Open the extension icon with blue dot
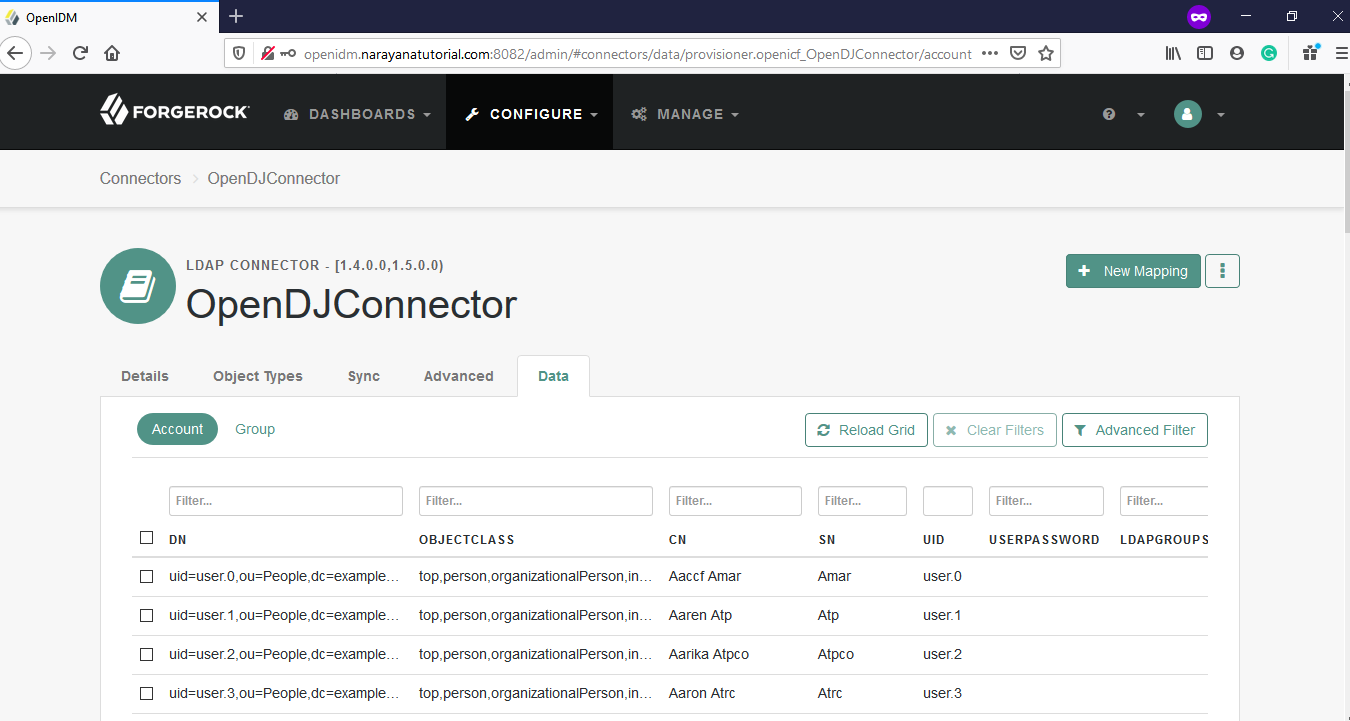1350x721 pixels. click(1310, 53)
